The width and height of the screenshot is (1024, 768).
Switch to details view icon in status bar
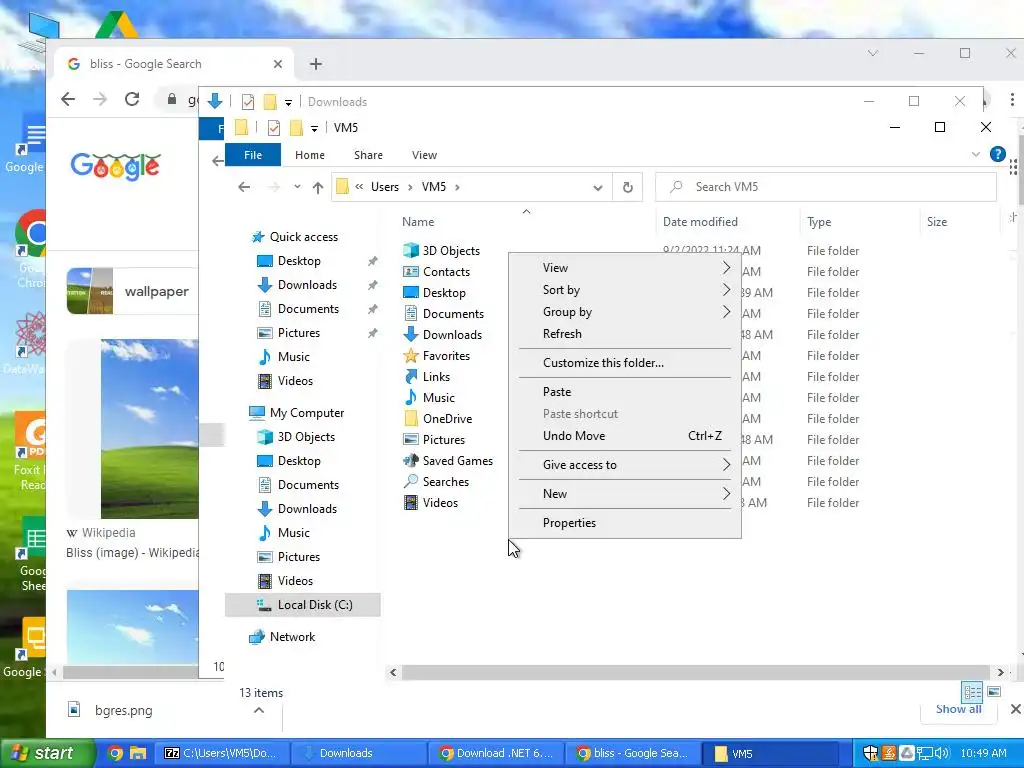coord(972,692)
